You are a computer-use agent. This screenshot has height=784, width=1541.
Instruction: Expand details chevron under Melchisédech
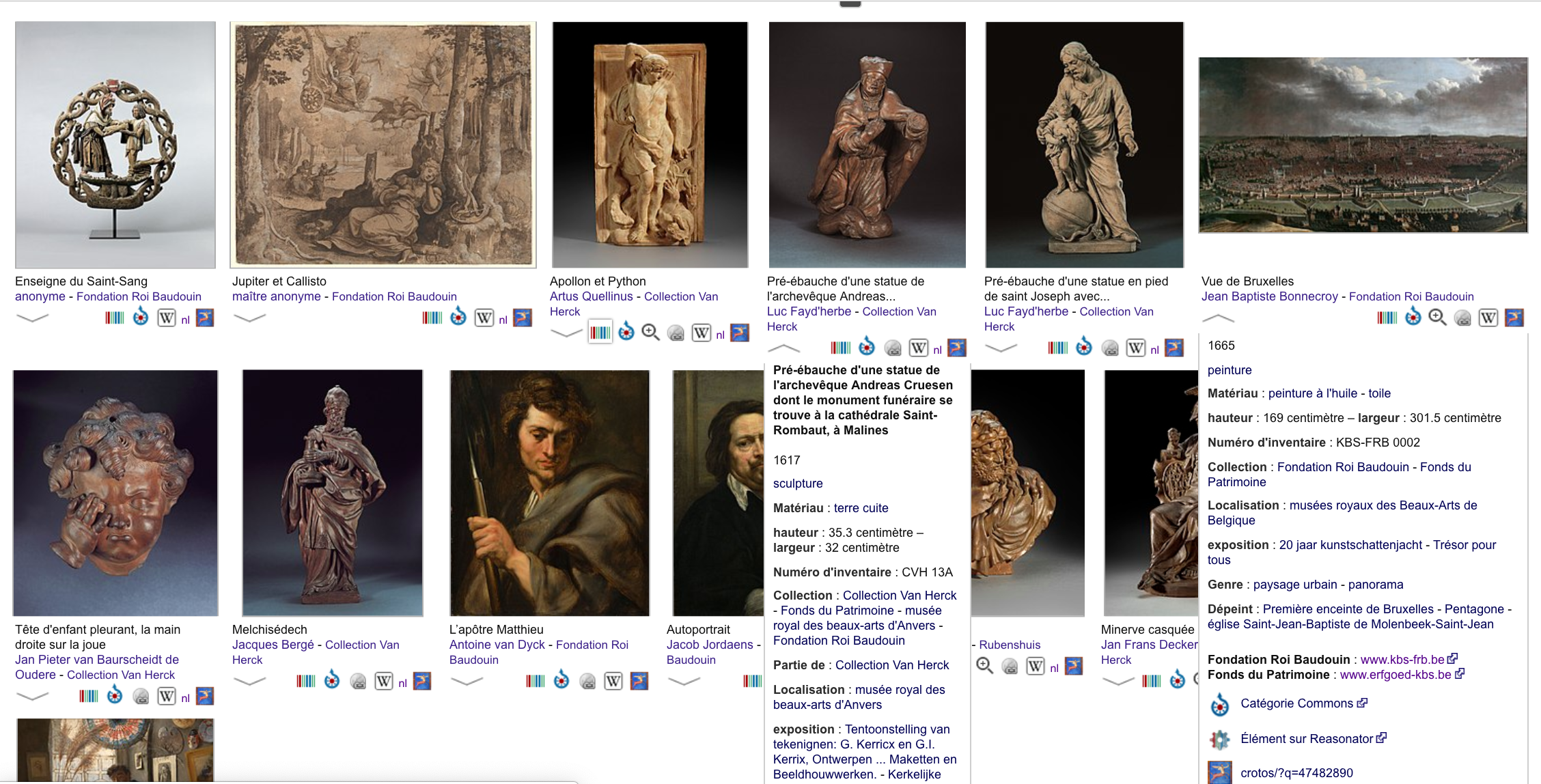point(249,681)
